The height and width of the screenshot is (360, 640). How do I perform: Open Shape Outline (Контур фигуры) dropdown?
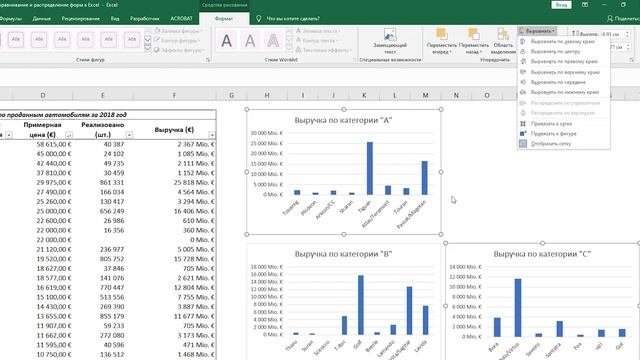177,40
